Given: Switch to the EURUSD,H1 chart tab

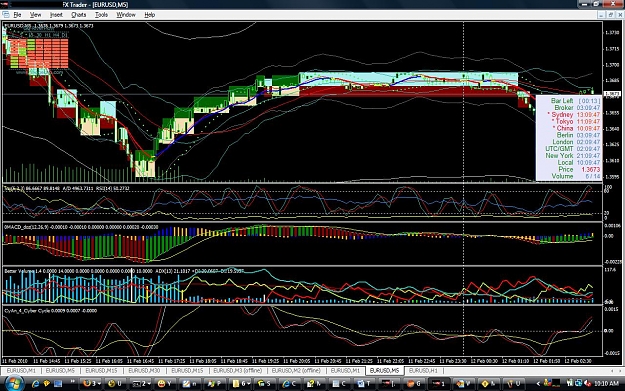Looking at the screenshot, I should (x=423, y=370).
